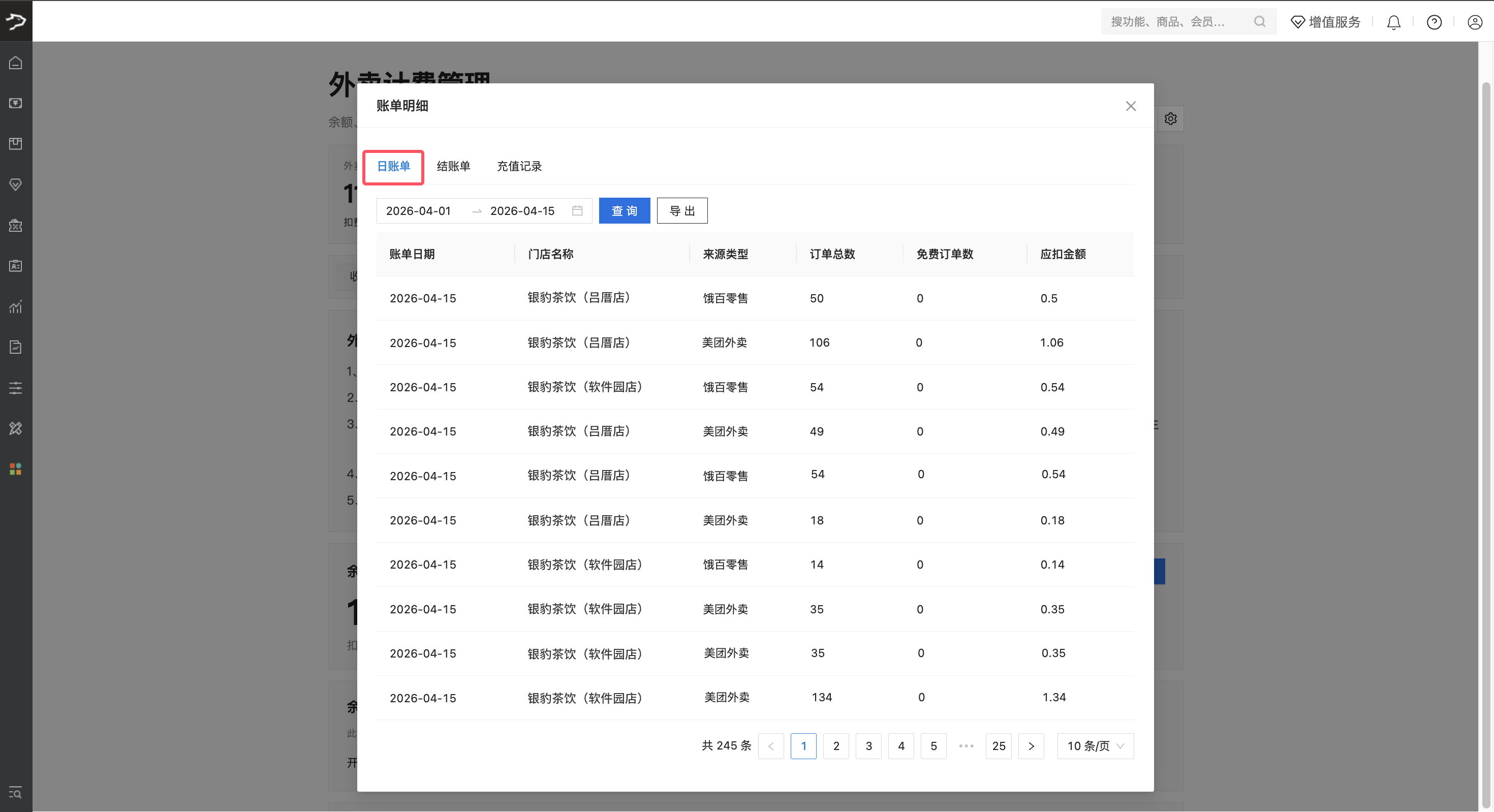This screenshot has height=812, width=1494.
Task: Expand the 10 条/页 page size dropdown
Action: coord(1095,746)
